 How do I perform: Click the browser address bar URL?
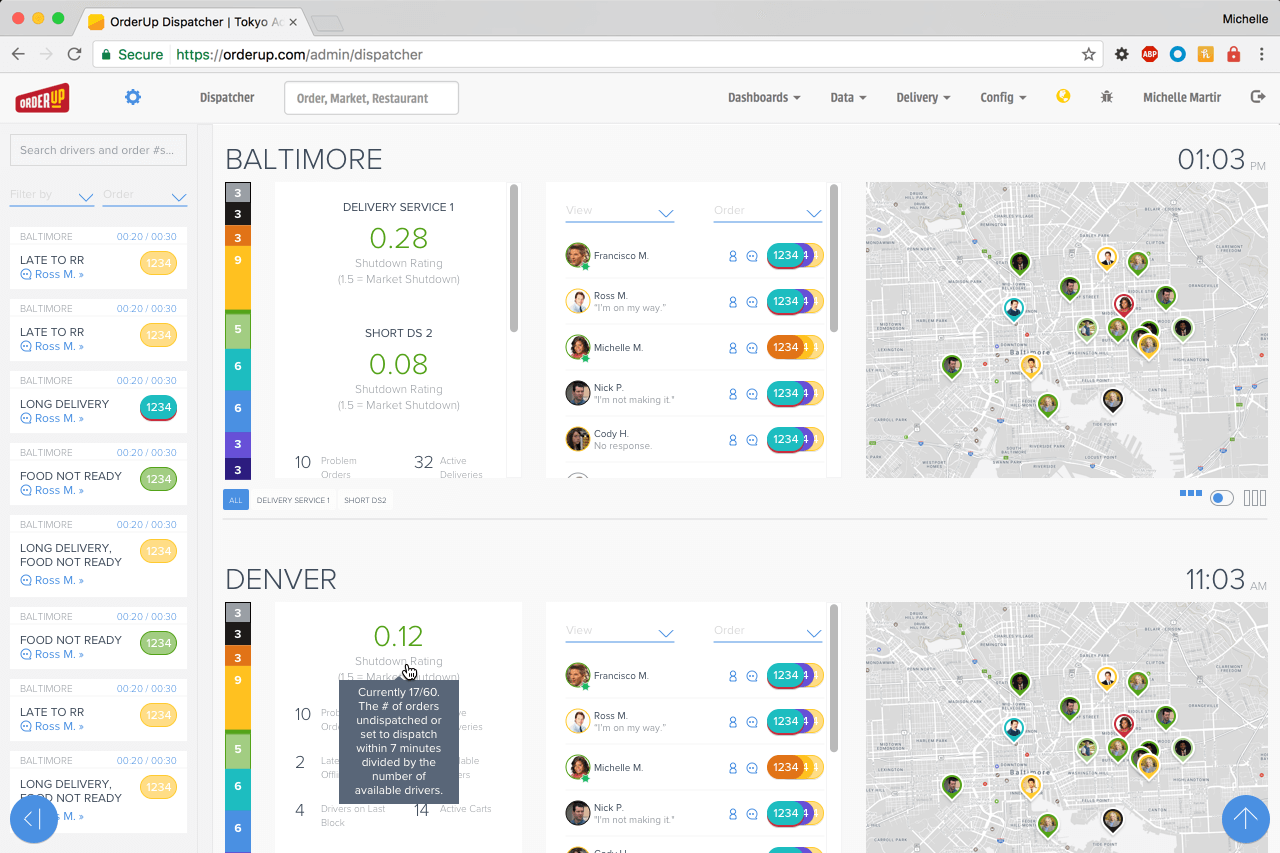pos(299,54)
